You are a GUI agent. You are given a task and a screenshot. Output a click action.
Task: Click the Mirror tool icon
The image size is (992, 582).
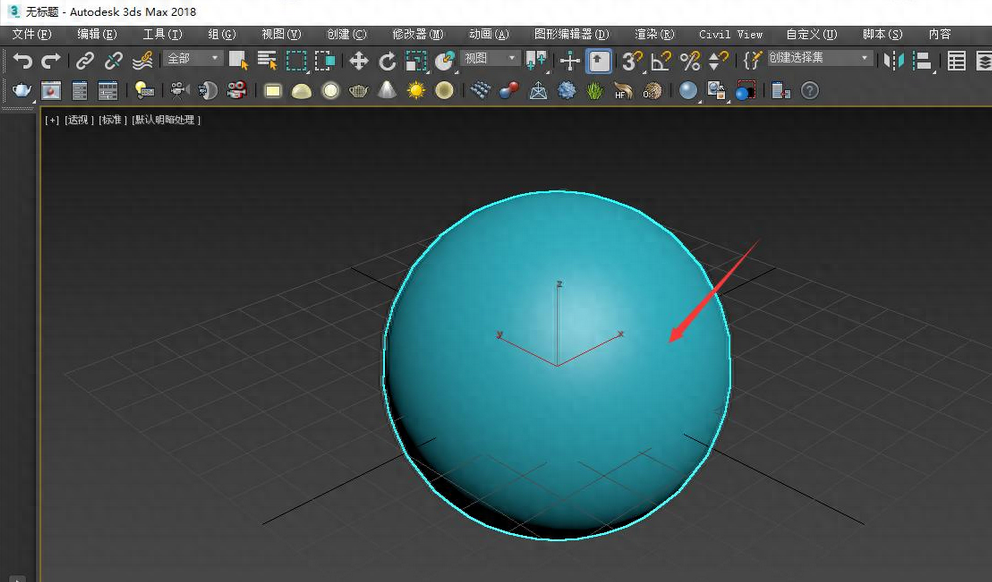coord(894,61)
